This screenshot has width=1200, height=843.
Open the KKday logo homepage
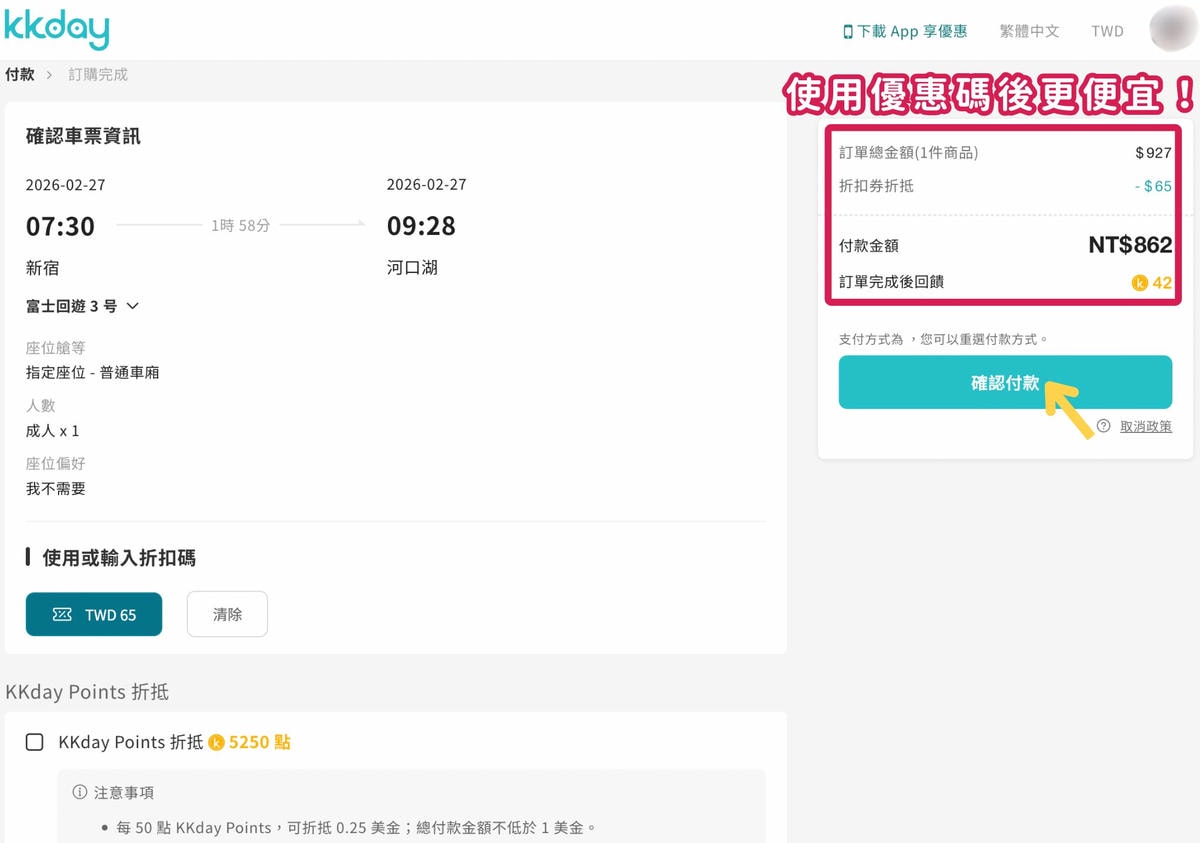[x=57, y=29]
